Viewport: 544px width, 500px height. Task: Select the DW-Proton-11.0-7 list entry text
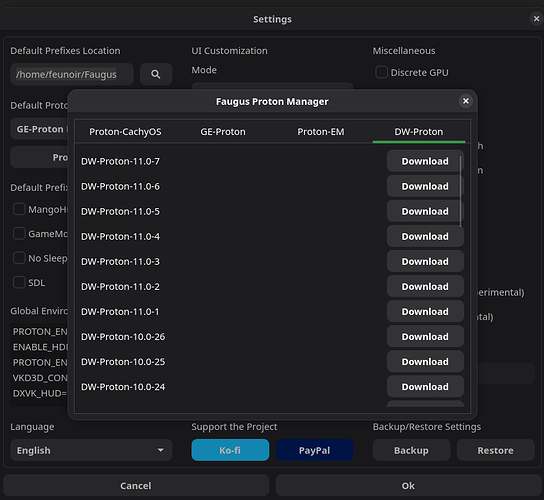coord(120,161)
